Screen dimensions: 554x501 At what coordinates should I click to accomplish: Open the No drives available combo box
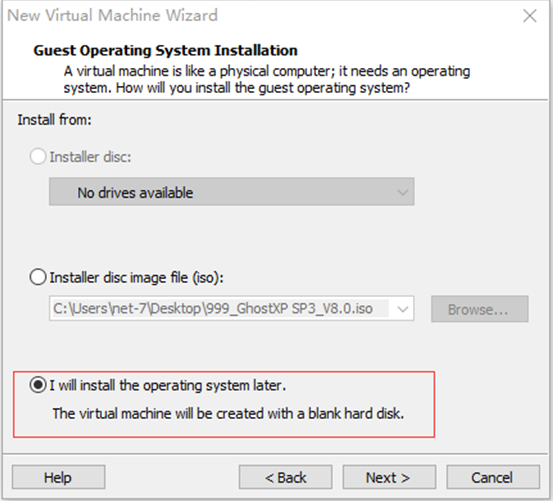click(x=231, y=192)
